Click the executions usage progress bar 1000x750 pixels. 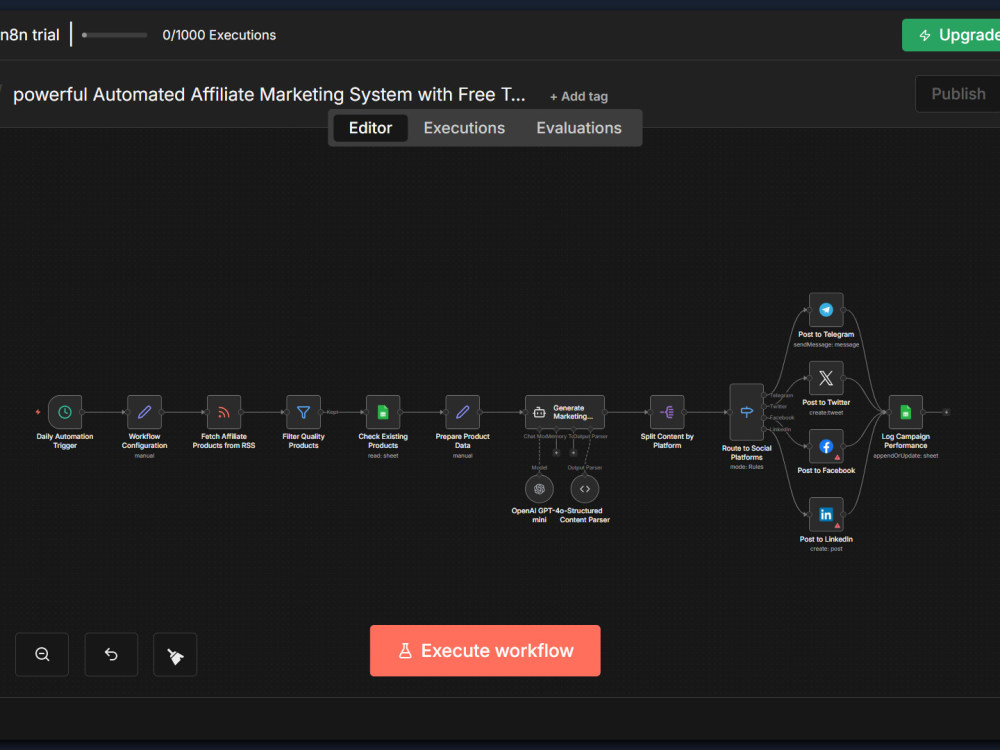pyautogui.click(x=115, y=35)
